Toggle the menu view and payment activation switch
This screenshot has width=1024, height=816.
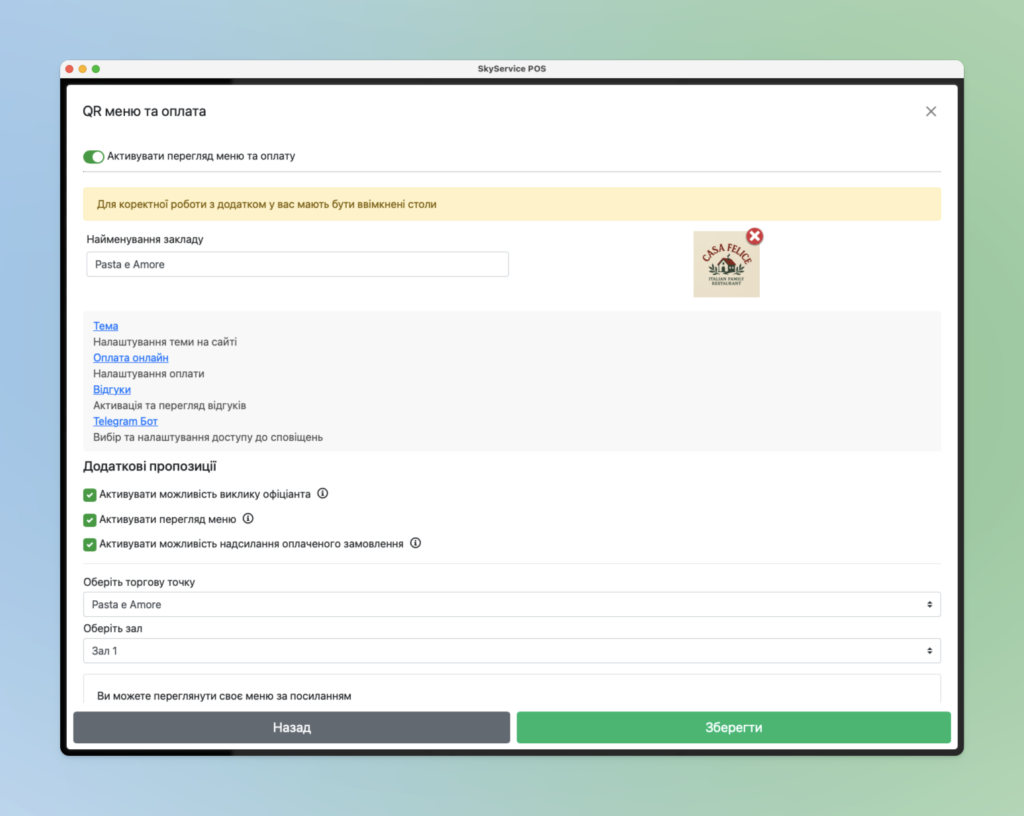(x=94, y=157)
